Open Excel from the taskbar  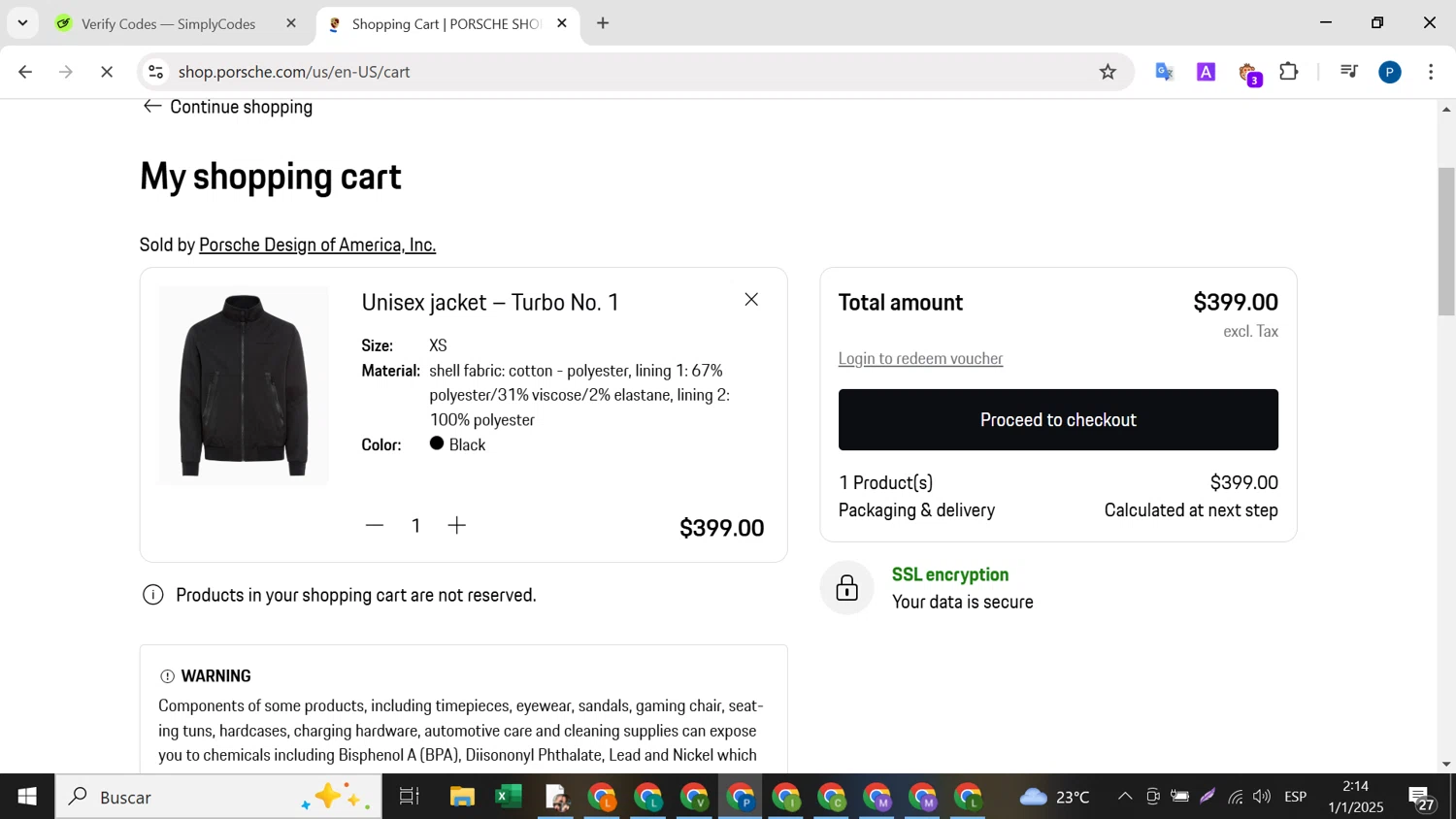click(508, 797)
